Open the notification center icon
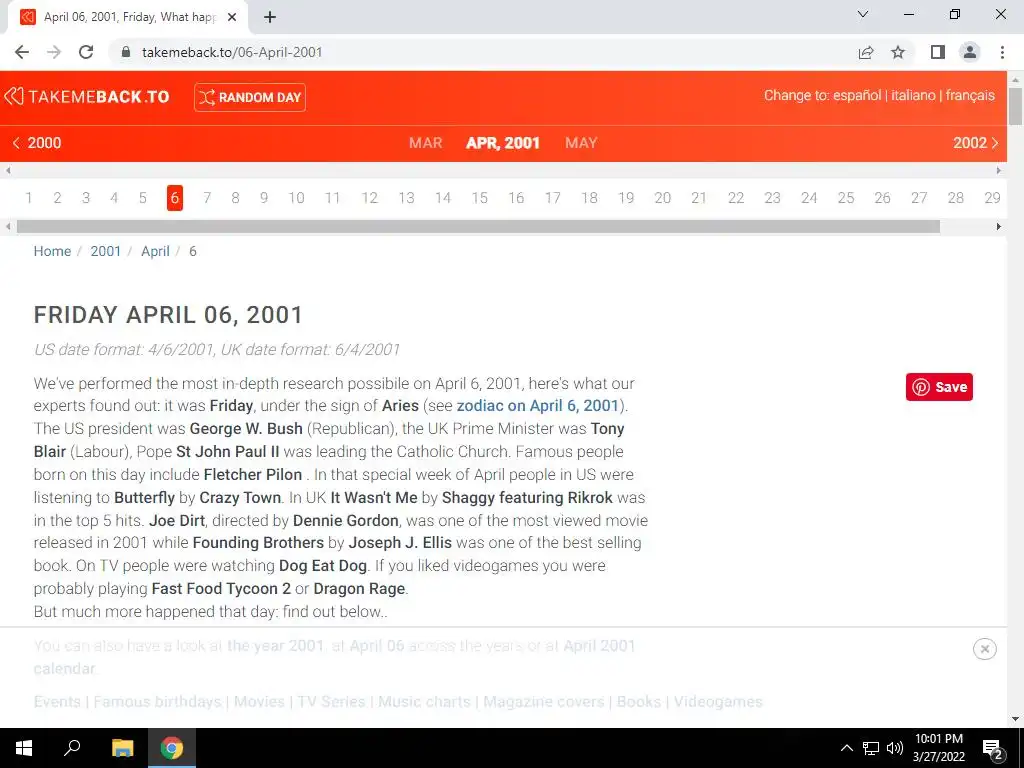 point(993,749)
